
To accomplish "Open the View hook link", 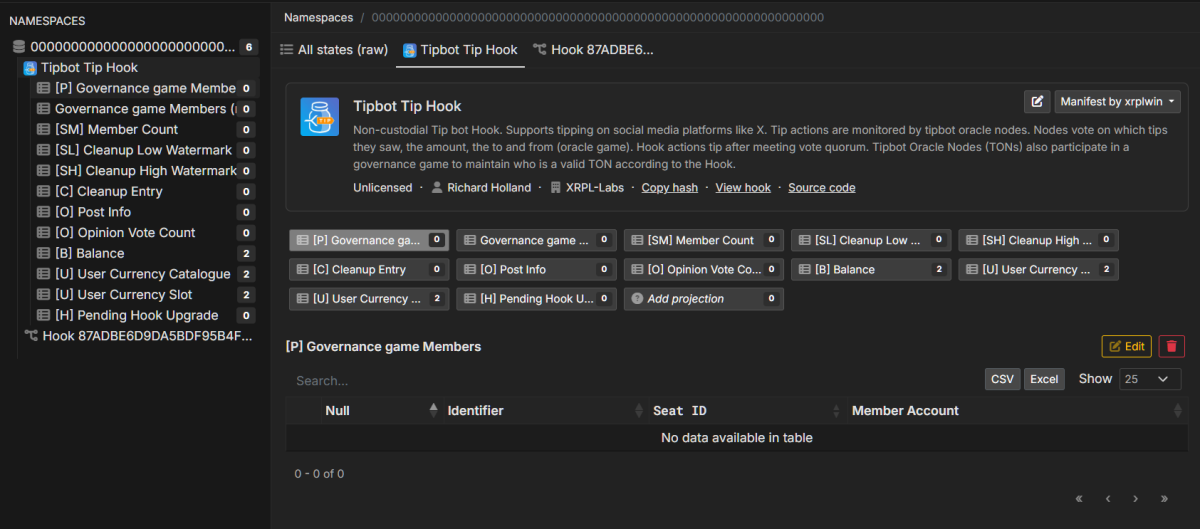I will (x=743, y=187).
